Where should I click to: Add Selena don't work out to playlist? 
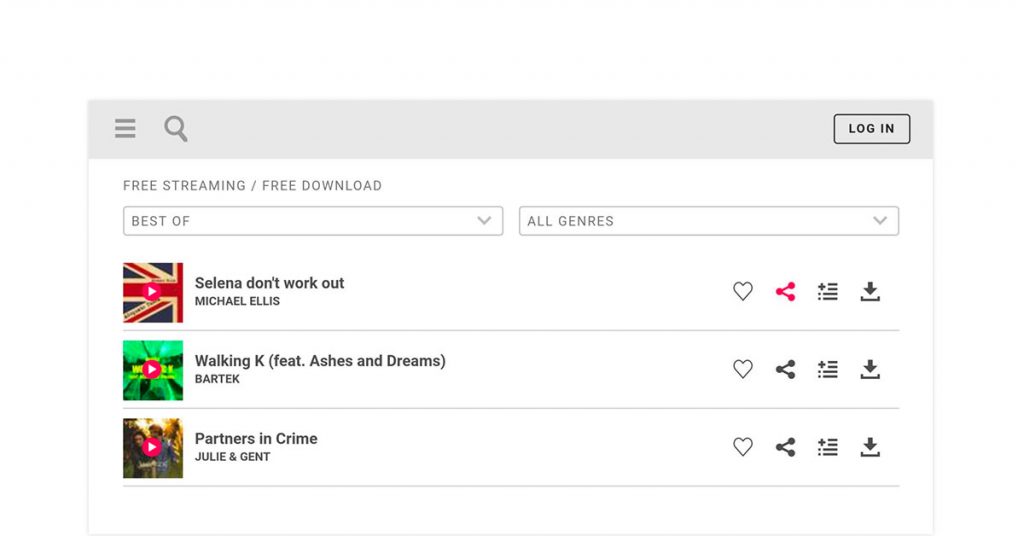pos(828,291)
